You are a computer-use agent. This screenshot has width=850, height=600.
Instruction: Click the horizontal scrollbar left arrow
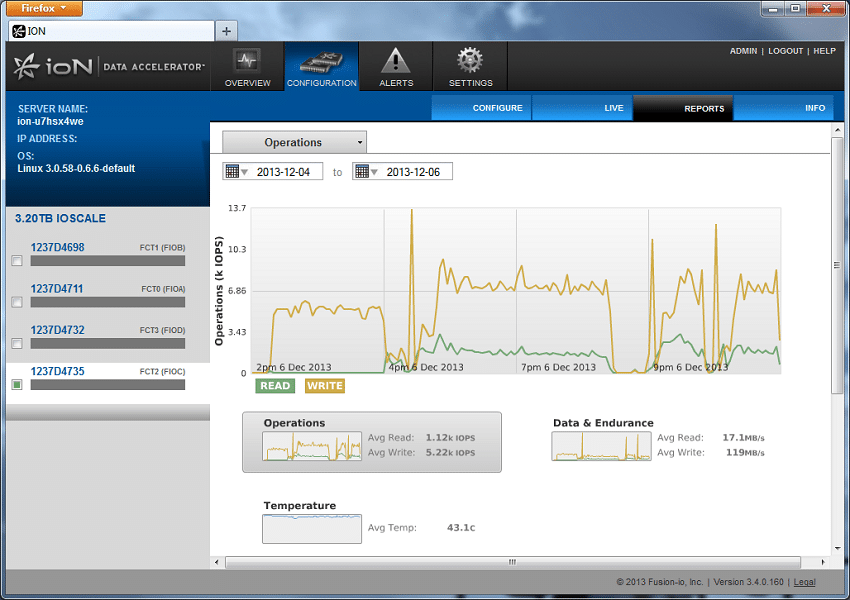217,562
